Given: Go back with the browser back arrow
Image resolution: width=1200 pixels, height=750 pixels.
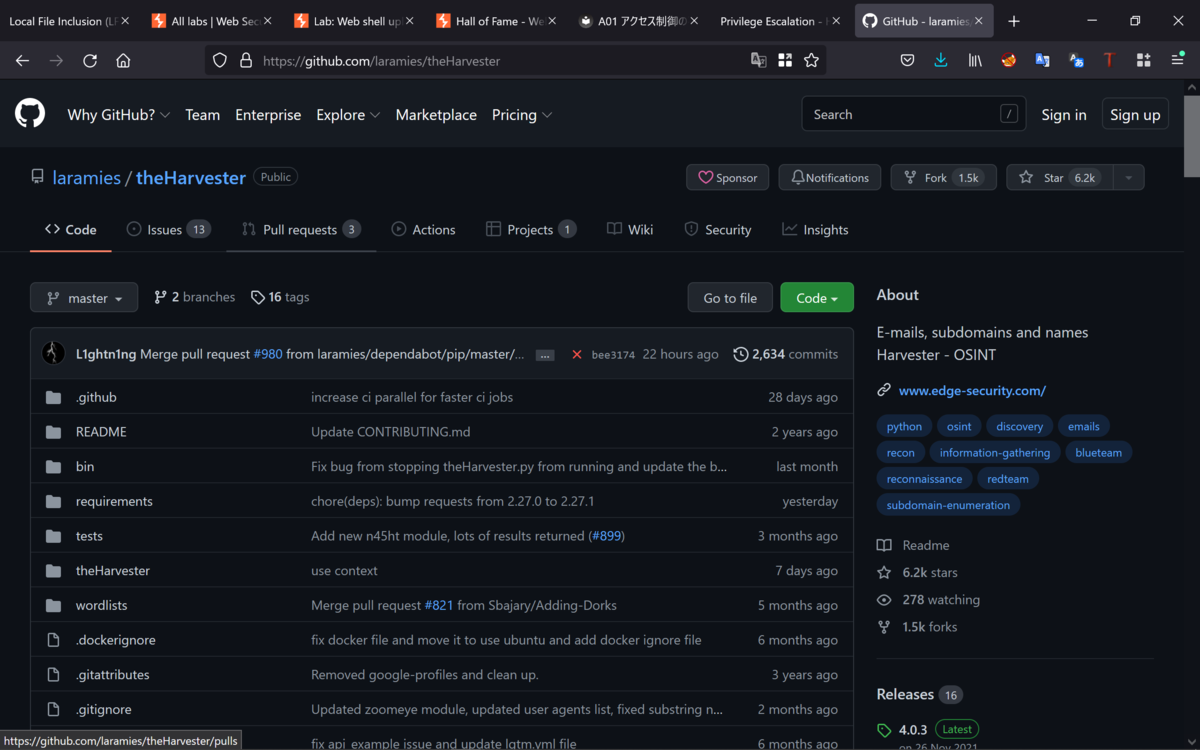Looking at the screenshot, I should 22,61.
